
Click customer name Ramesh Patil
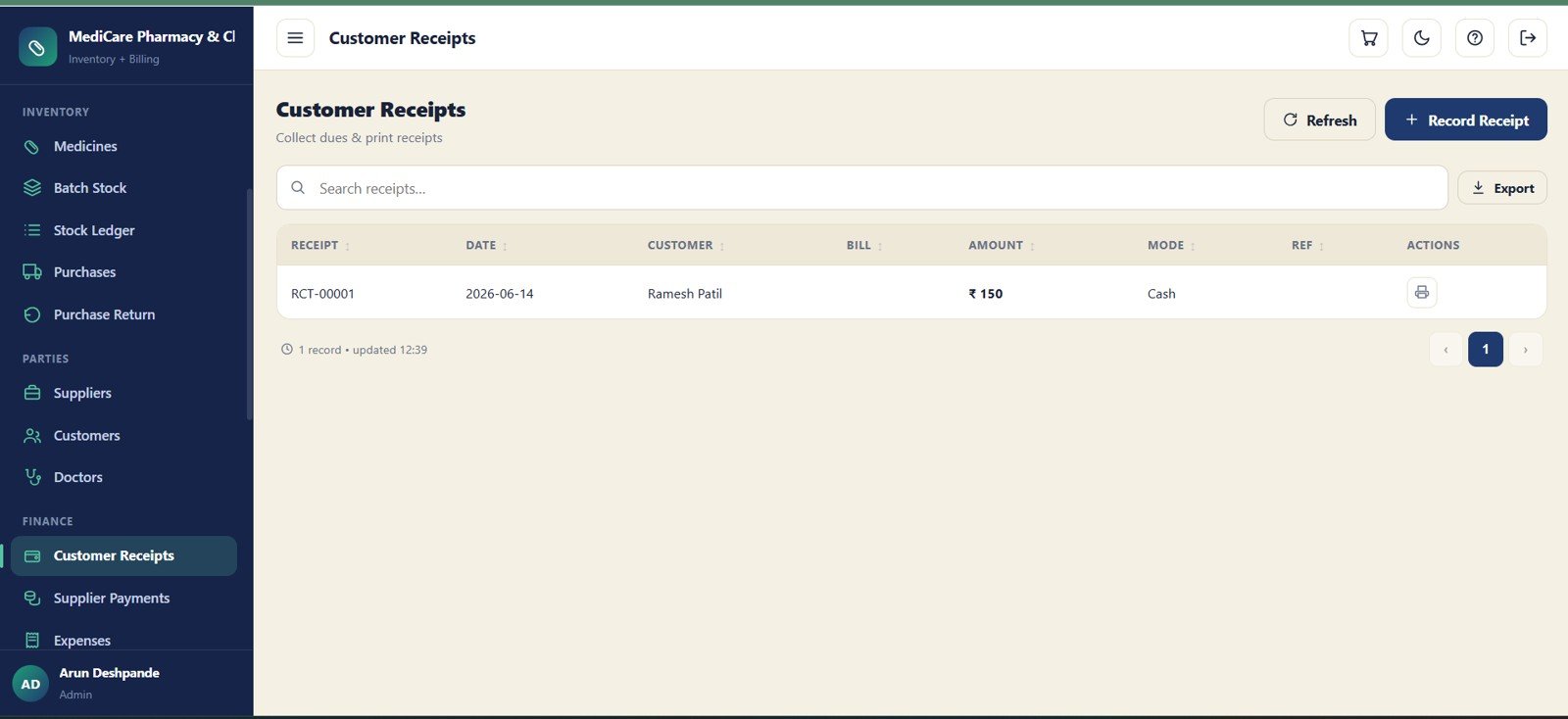685,294
